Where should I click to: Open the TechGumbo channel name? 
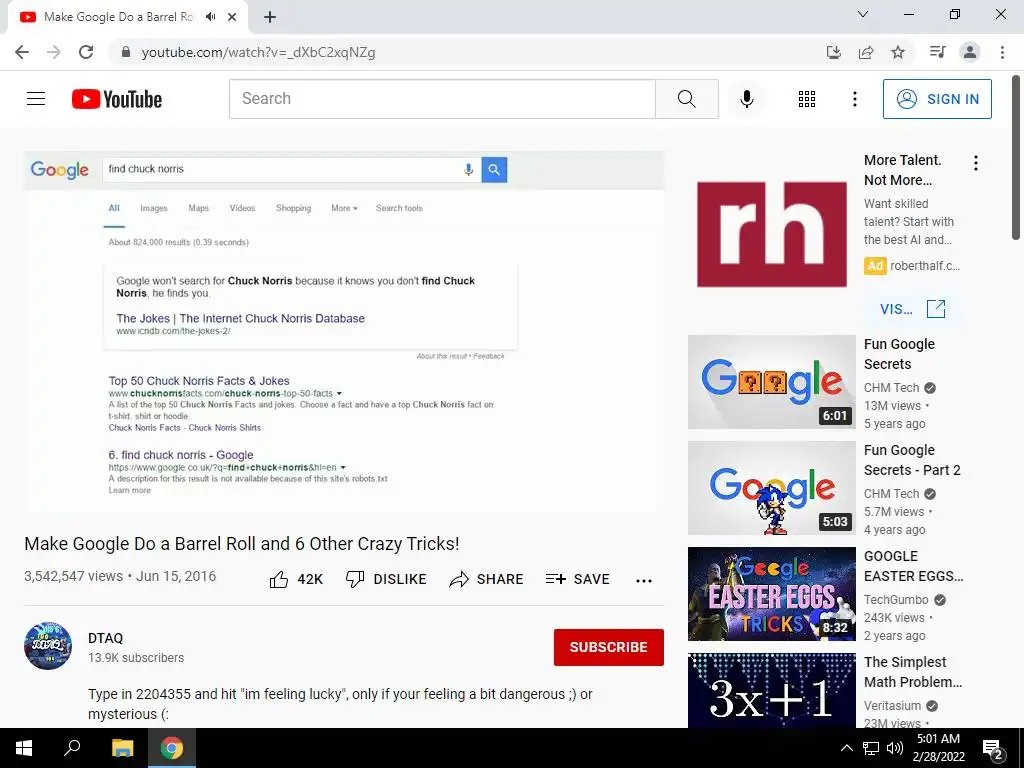coord(896,600)
